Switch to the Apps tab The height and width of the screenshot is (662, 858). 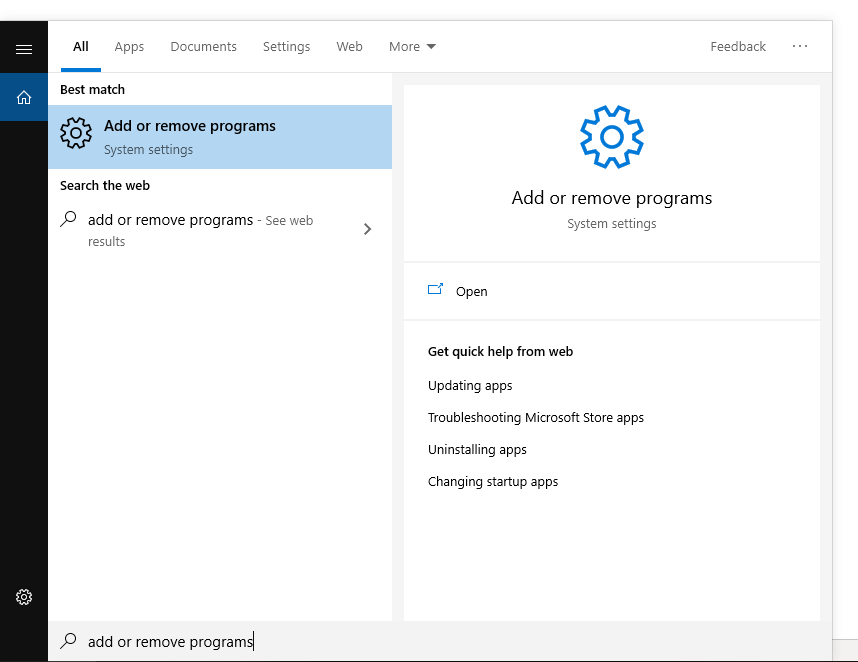pos(129,46)
